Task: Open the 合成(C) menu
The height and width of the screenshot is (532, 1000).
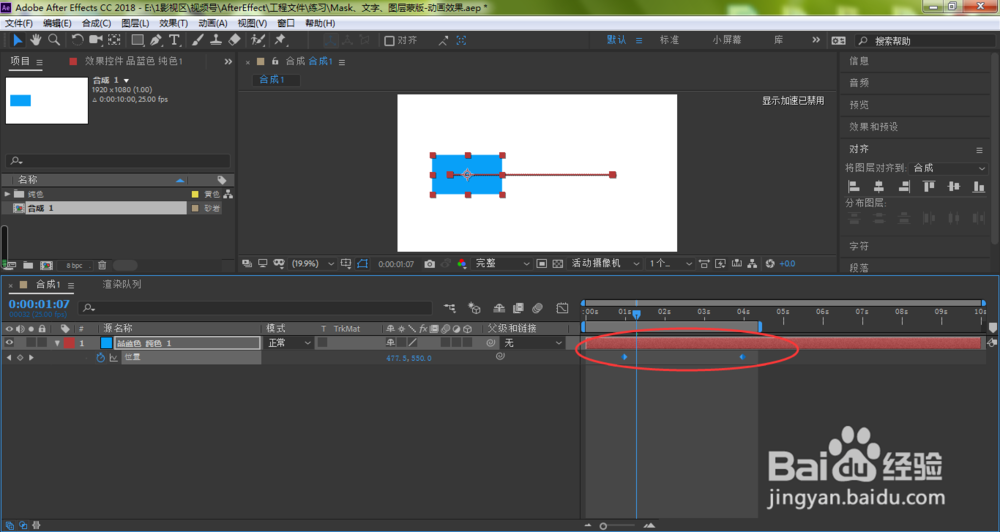Action: [96, 23]
